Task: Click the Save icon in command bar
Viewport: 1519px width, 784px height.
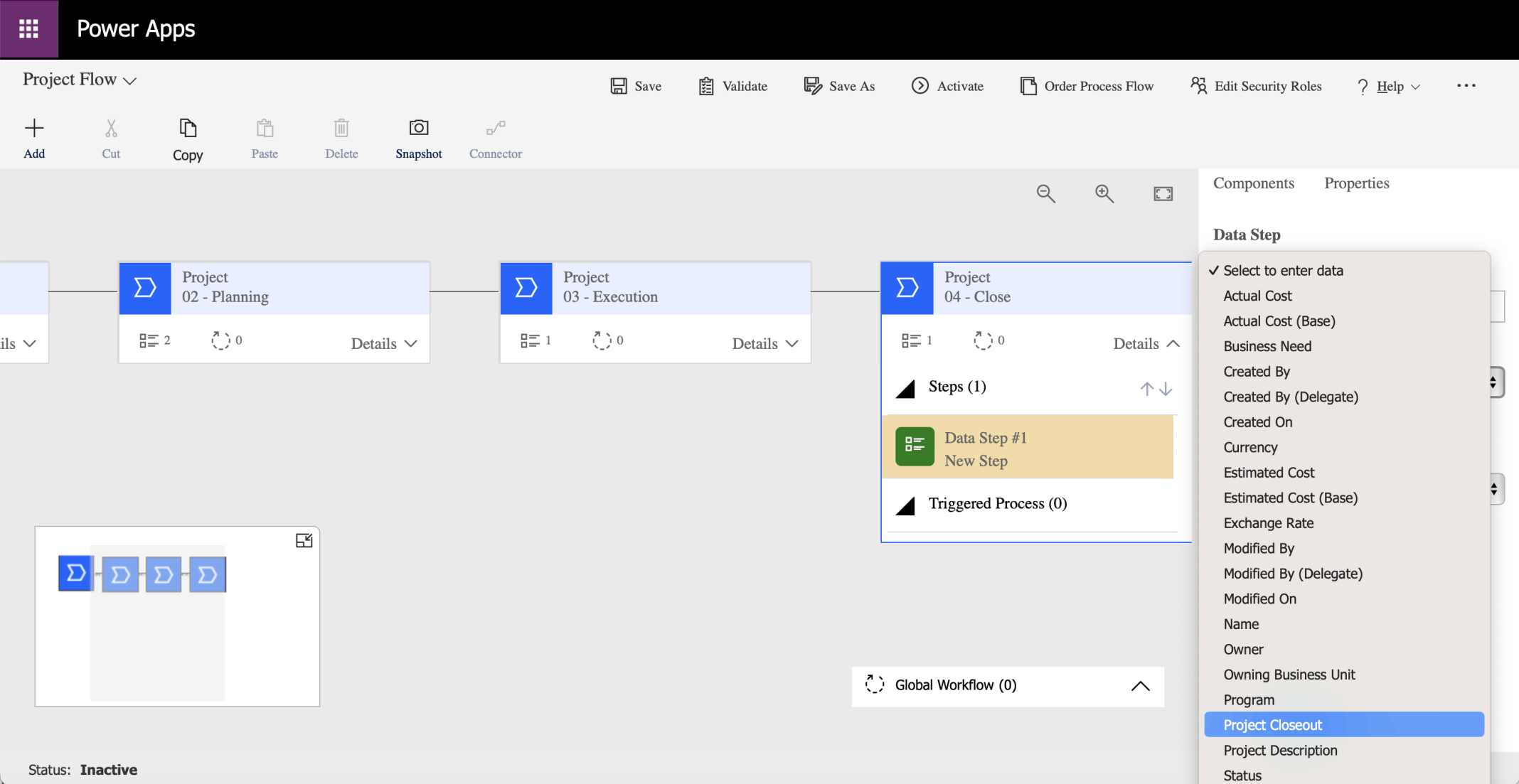Action: click(619, 86)
